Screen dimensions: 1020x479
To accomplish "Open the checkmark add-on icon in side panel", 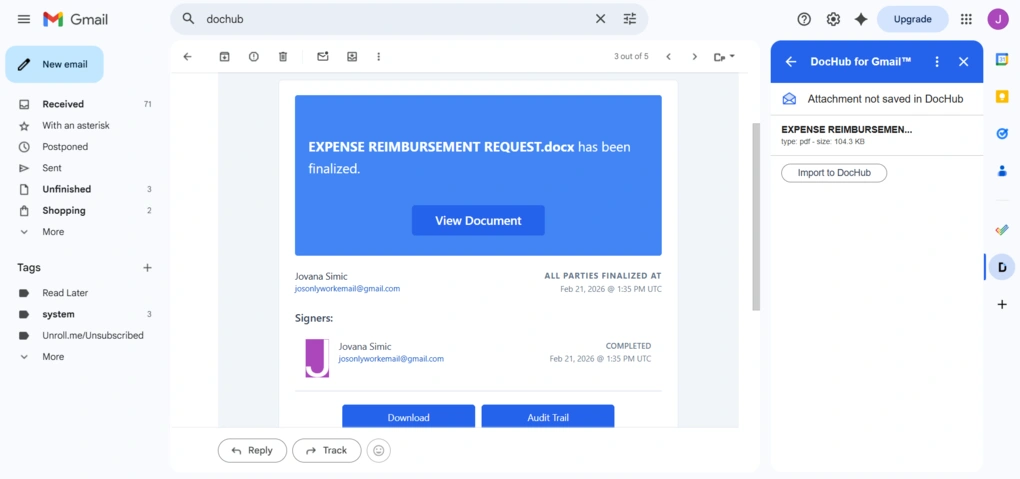I will pyautogui.click(x=1002, y=230).
